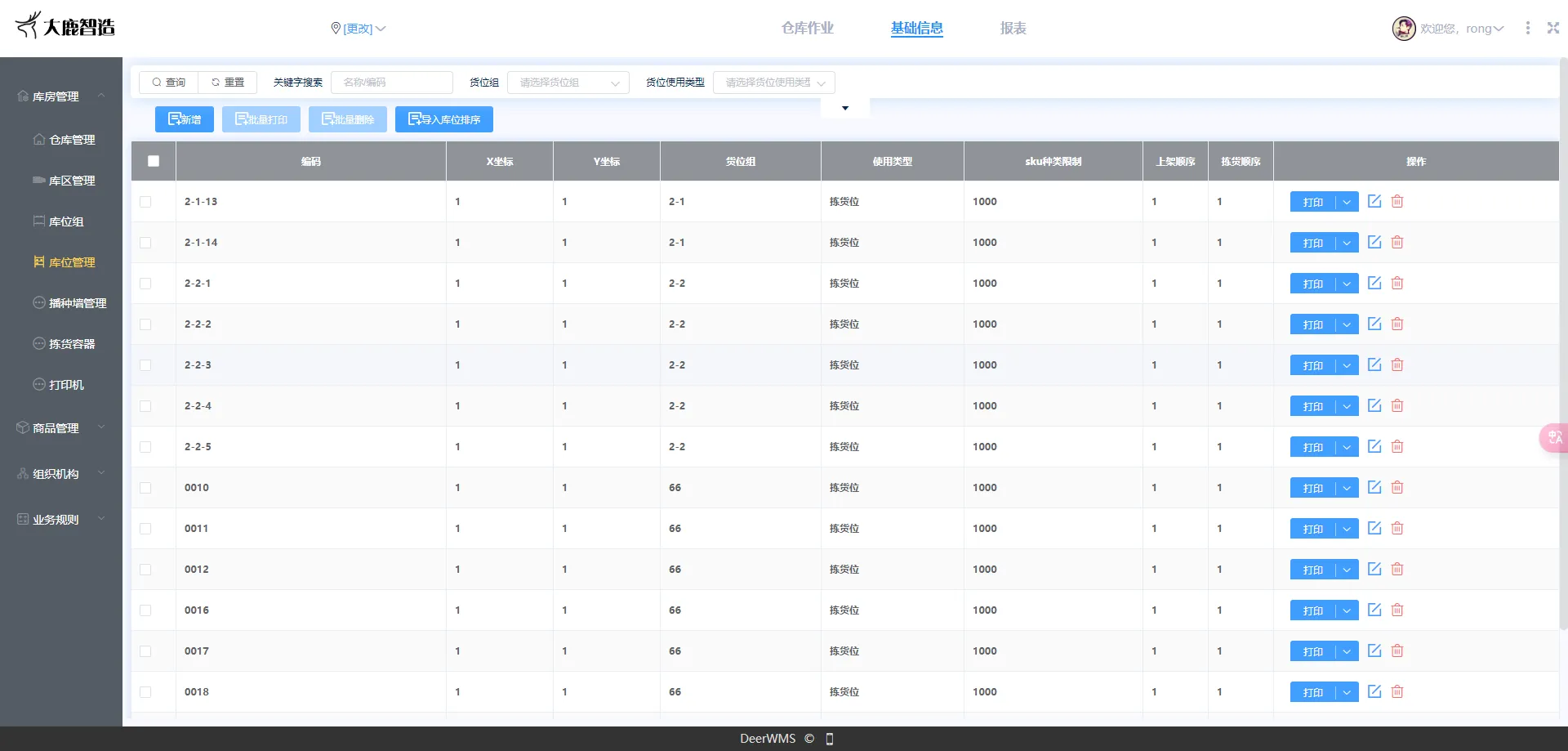The image size is (1568, 751).
Task: Edit location 0010 via pencil icon
Action: (1374, 487)
